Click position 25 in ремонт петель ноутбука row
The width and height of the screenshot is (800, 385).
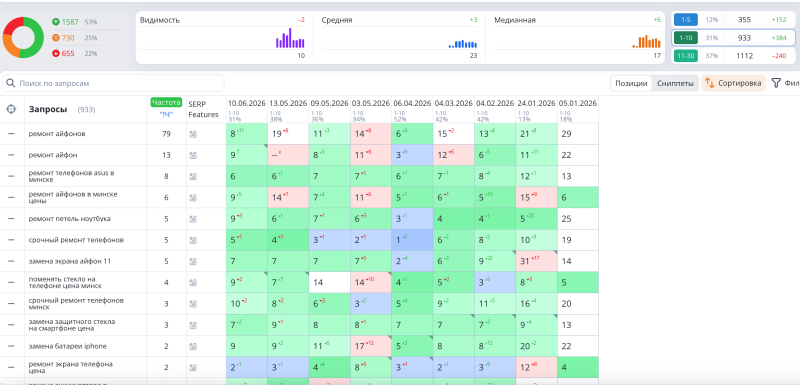pyautogui.click(x=566, y=219)
